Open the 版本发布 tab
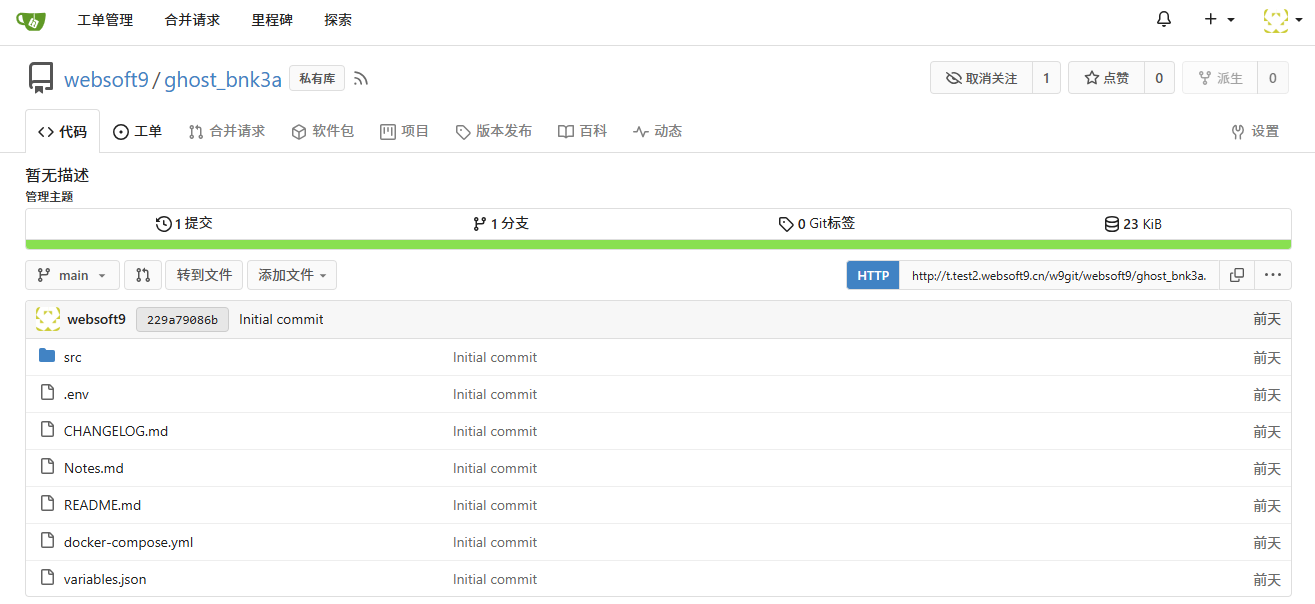The height and width of the screenshot is (604, 1315). point(493,131)
